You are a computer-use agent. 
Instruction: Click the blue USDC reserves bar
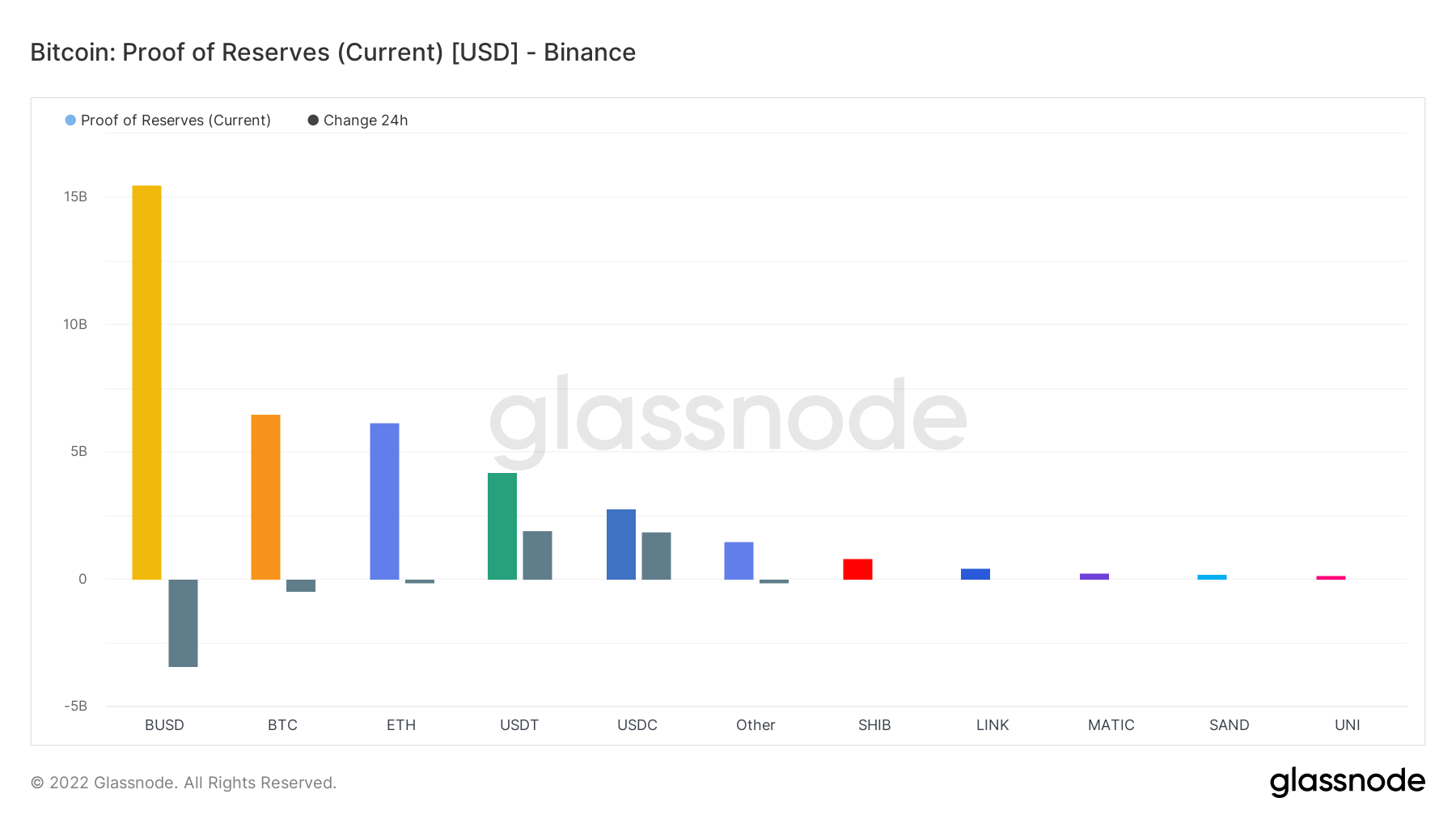coord(621,544)
